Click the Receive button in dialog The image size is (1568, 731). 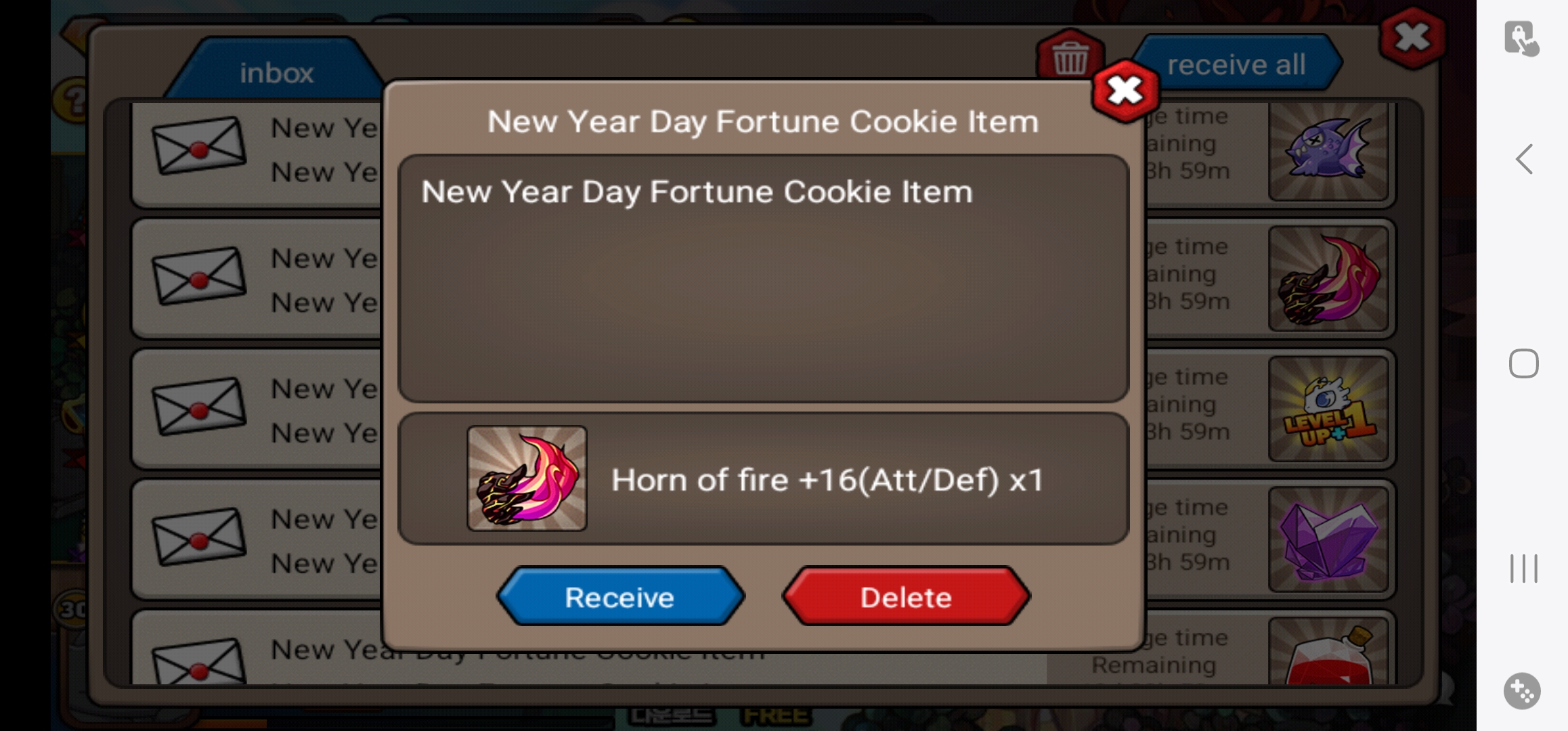point(620,596)
